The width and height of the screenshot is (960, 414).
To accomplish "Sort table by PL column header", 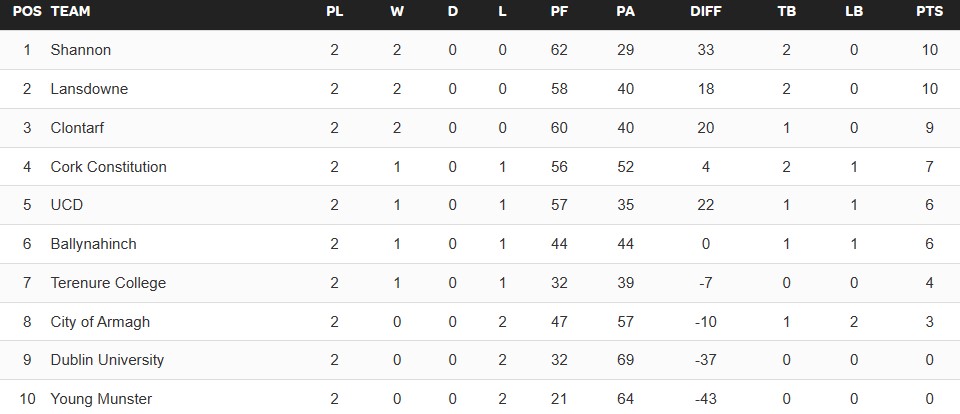I will pyautogui.click(x=335, y=12).
